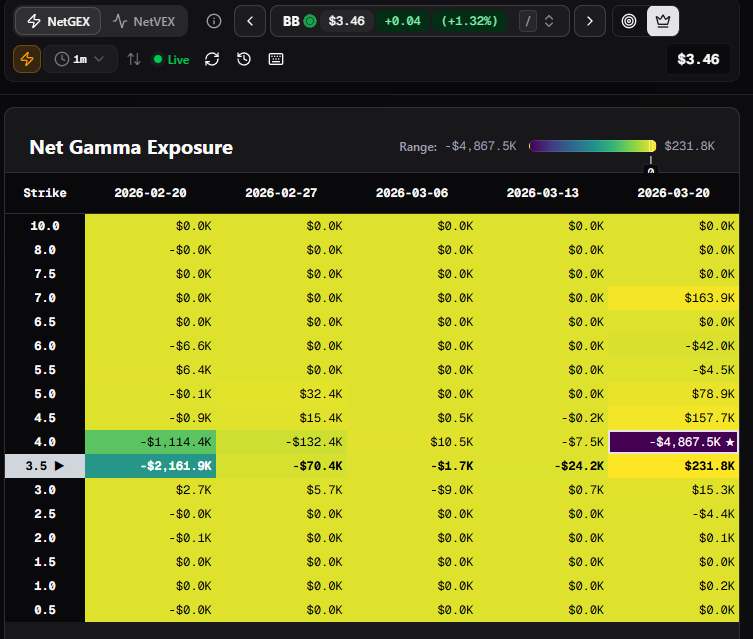Screen dimensions: 753x639
Task: Click the crown premium icon
Action: 663,21
